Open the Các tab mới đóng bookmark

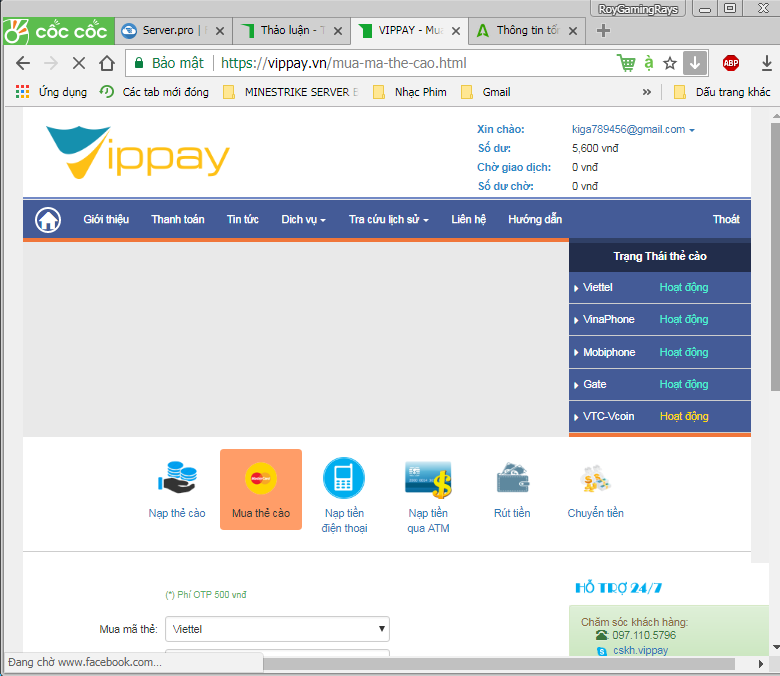pyautogui.click(x=154, y=92)
